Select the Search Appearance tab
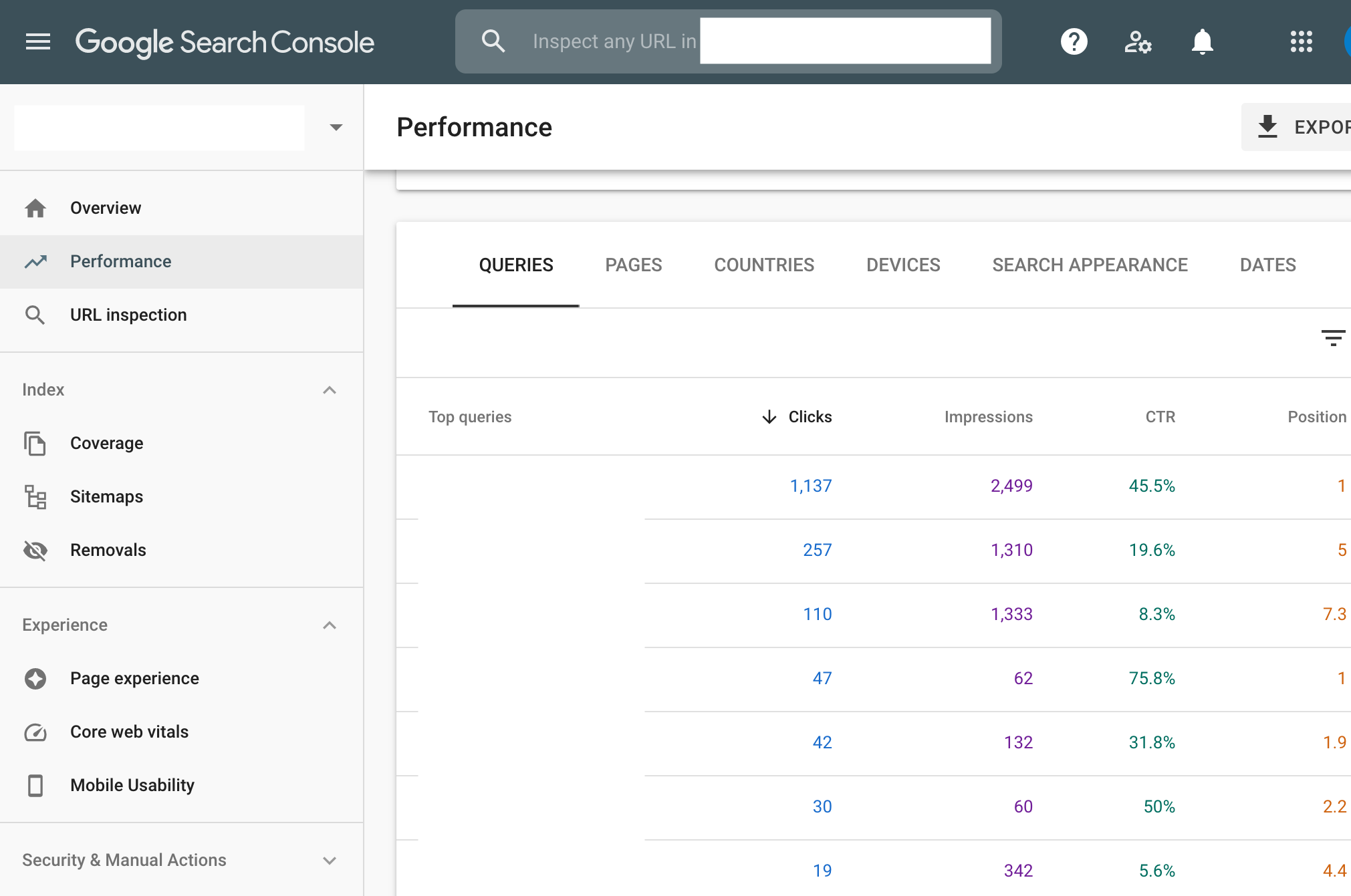The image size is (1351, 896). (x=1090, y=265)
